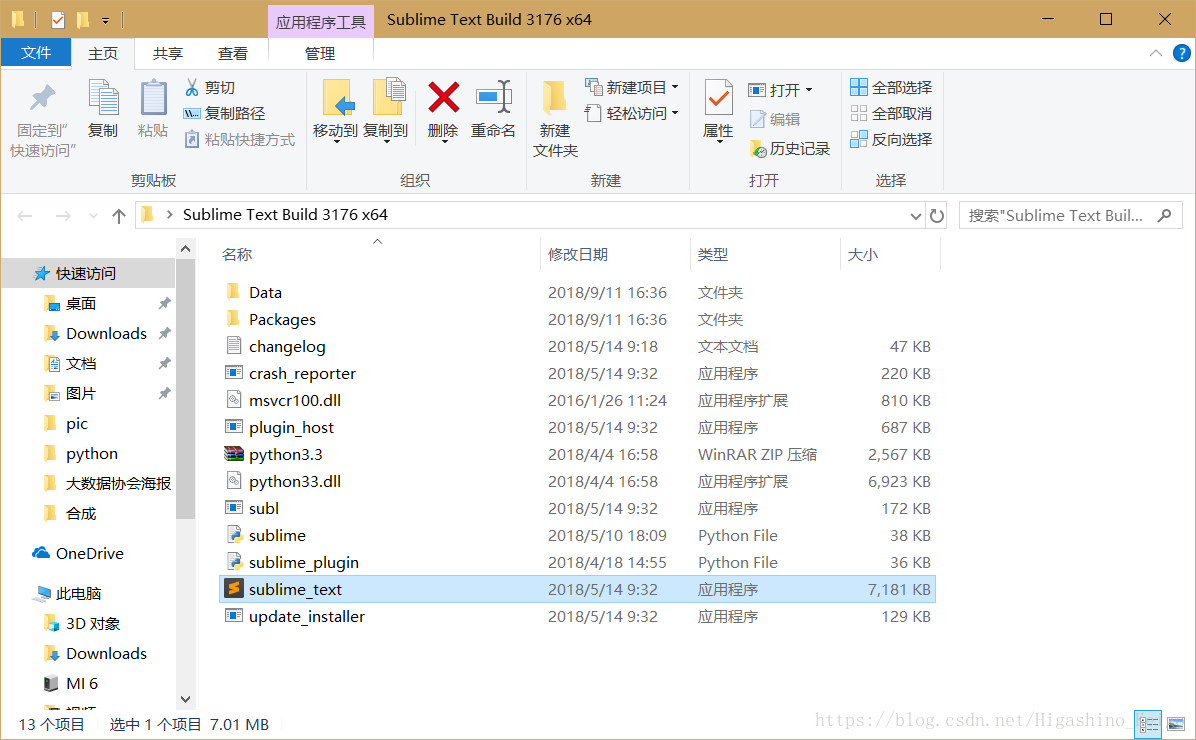The width and height of the screenshot is (1196, 740).
Task: Select the 应用程序工具 contextual tab
Action: pos(320,21)
